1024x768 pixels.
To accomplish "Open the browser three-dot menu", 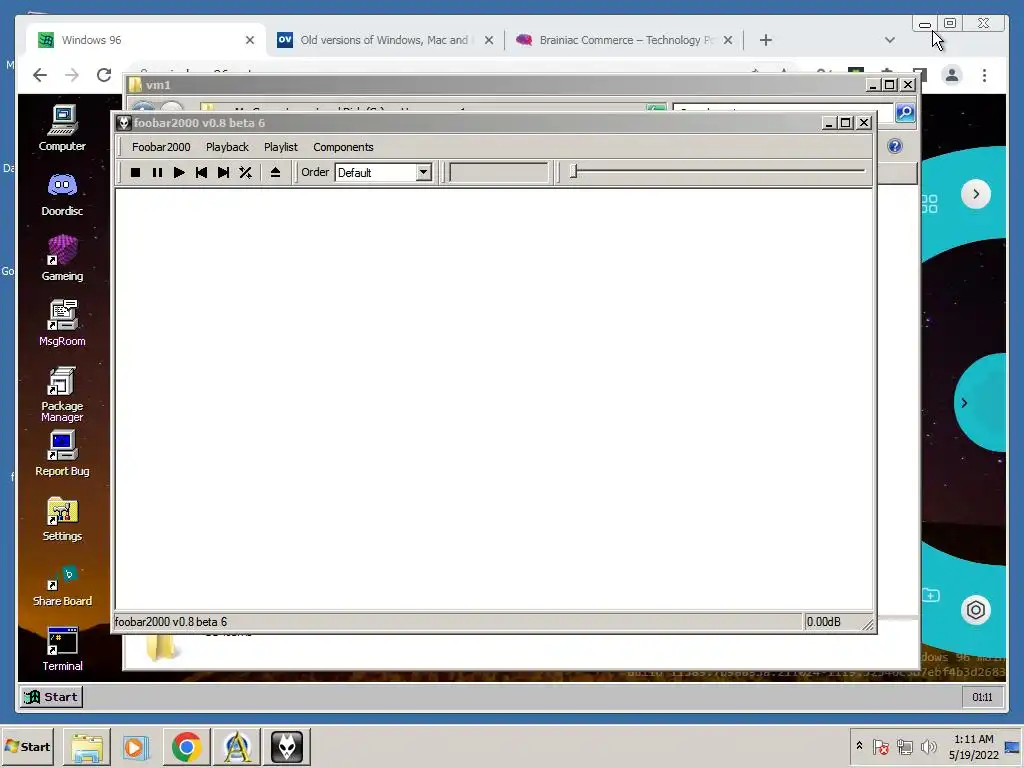I will [984, 75].
